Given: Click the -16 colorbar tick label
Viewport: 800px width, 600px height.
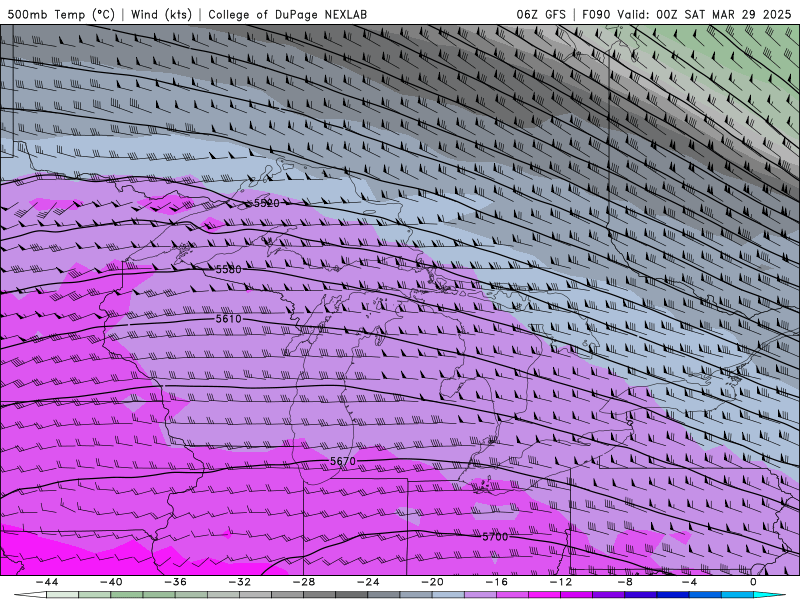Looking at the screenshot, I should point(496,582).
